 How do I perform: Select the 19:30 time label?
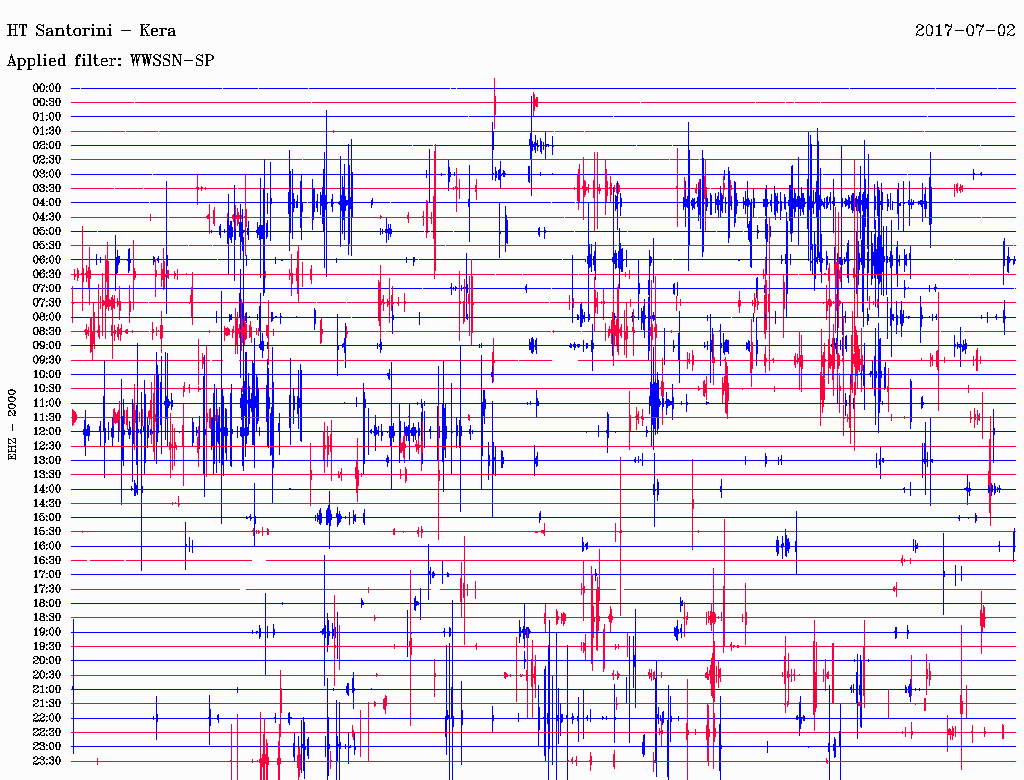tap(47, 646)
